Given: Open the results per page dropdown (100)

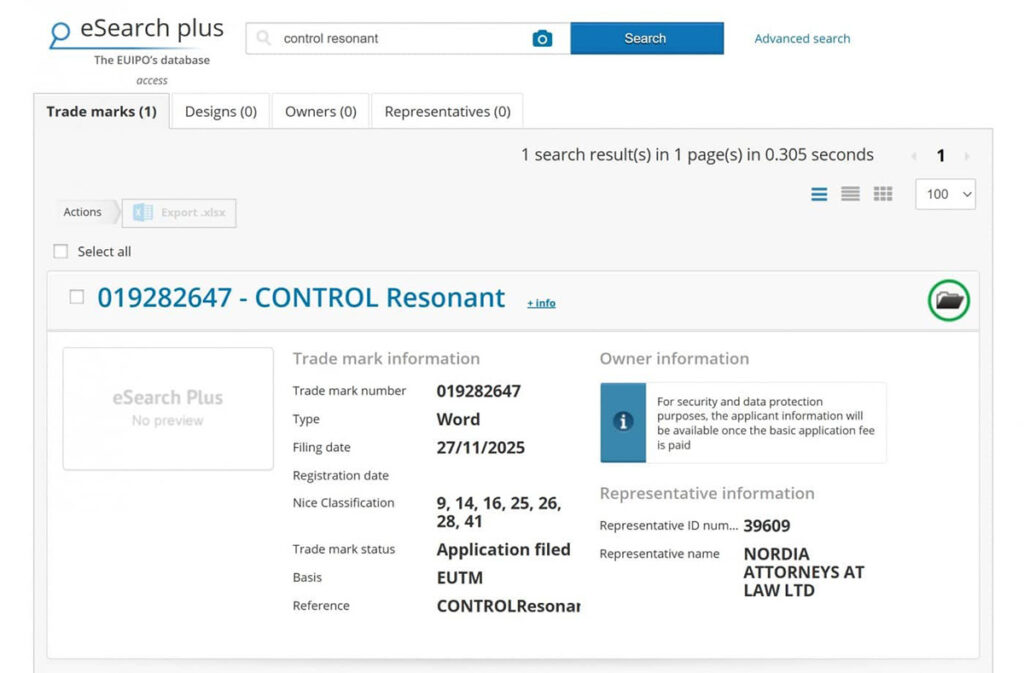Looking at the screenshot, I should 945,194.
